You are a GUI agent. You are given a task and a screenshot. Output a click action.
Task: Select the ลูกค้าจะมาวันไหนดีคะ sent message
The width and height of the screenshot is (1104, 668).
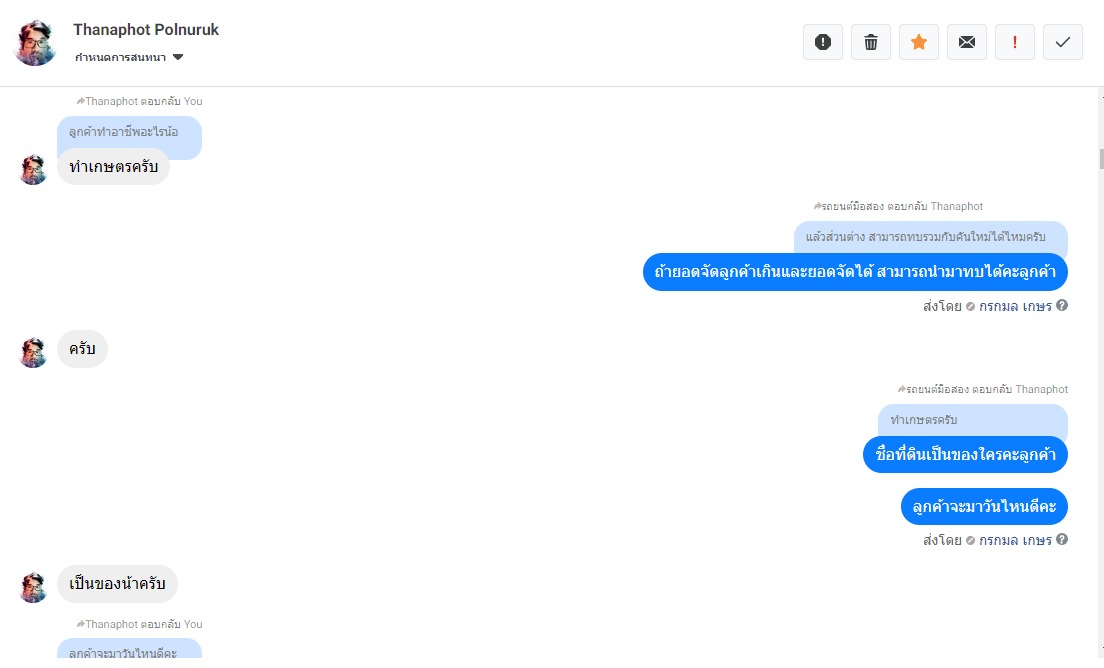point(984,507)
